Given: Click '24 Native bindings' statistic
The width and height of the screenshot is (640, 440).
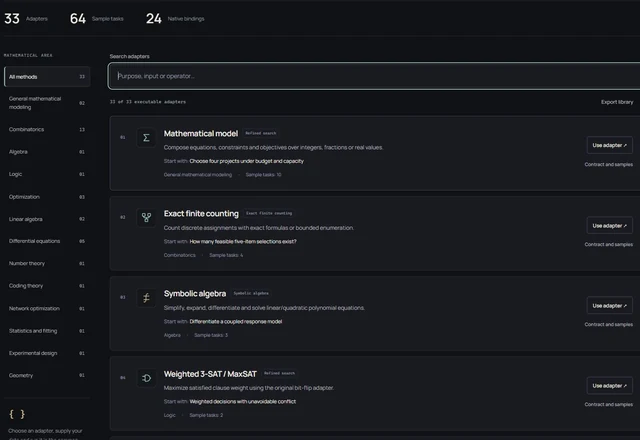Looking at the screenshot, I should coord(175,18).
